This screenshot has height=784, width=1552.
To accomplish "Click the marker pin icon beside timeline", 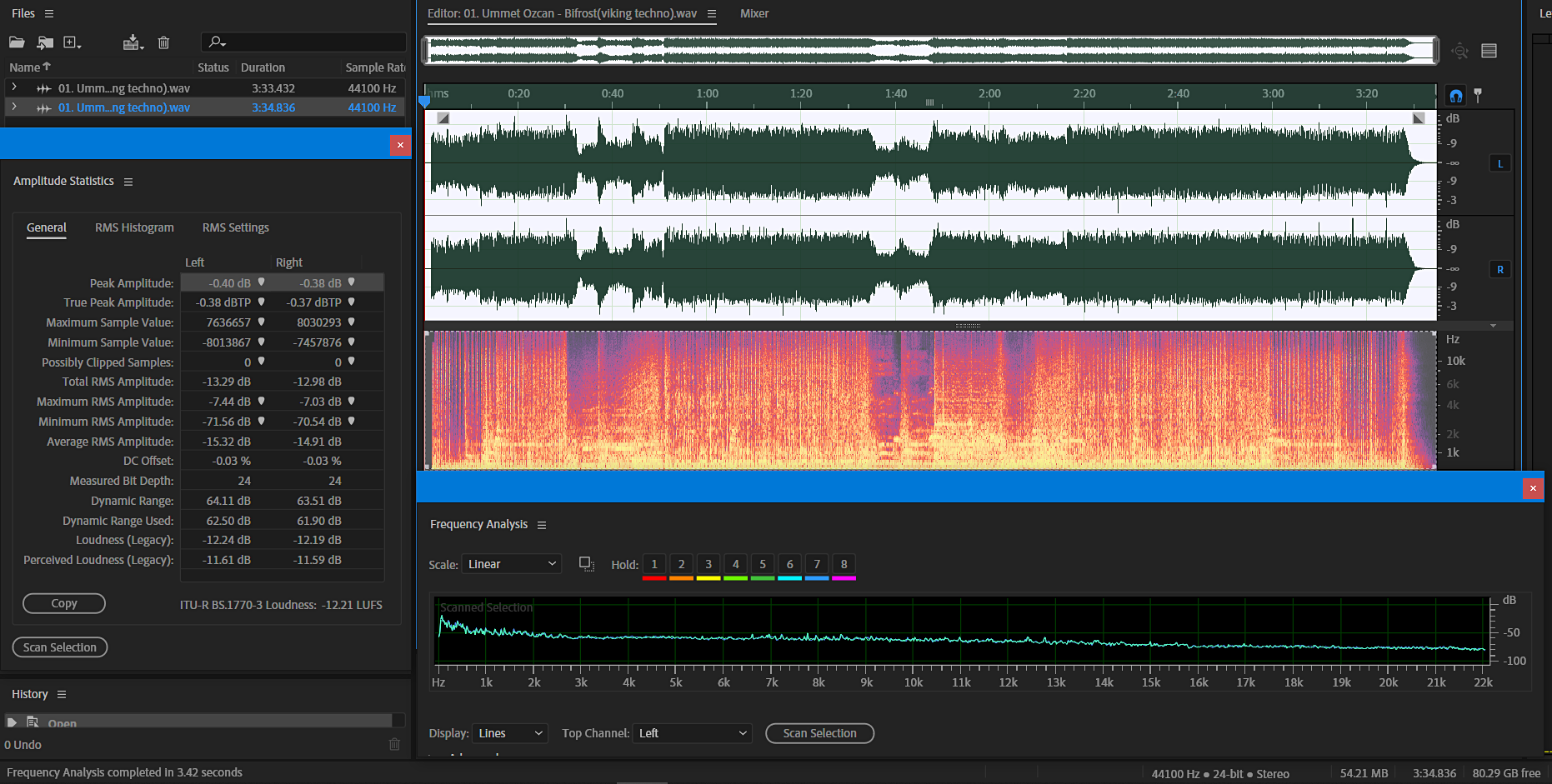I will pyautogui.click(x=1478, y=96).
